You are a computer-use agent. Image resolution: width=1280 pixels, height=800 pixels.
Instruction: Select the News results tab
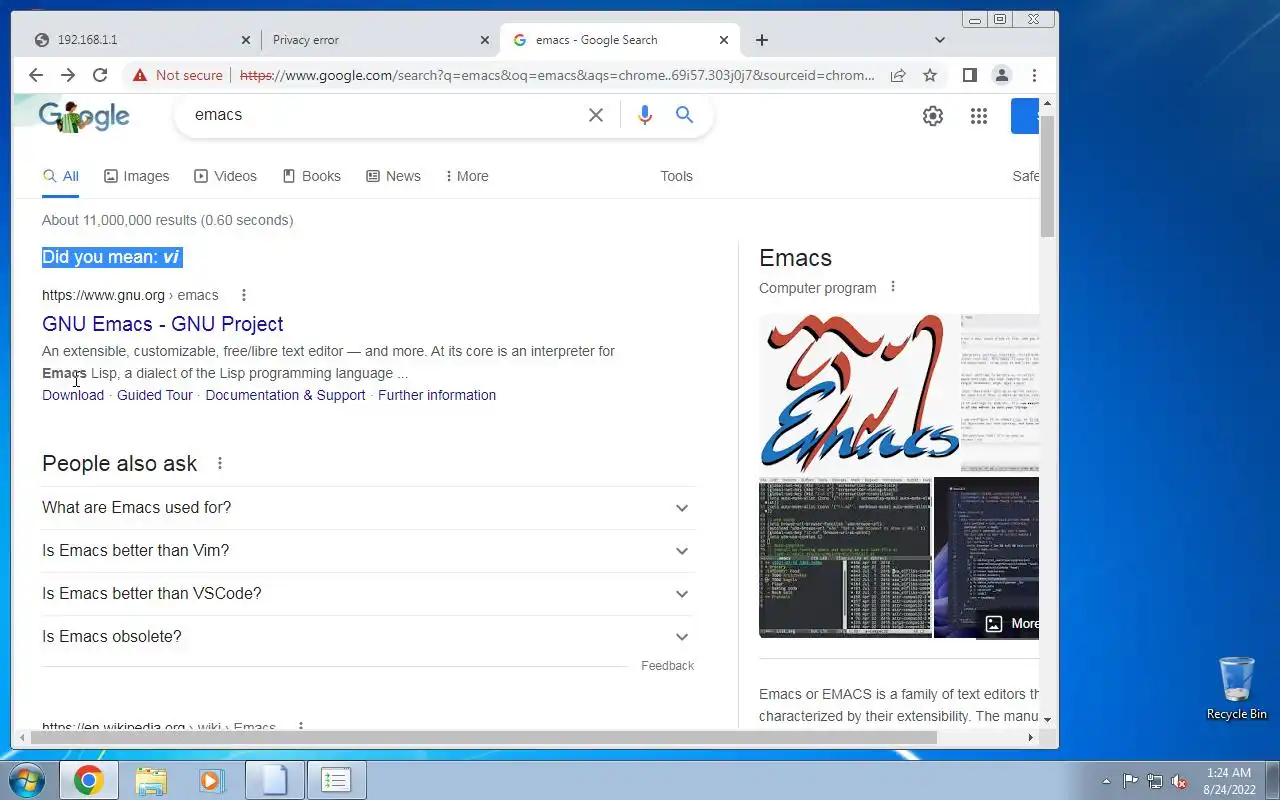click(x=393, y=176)
